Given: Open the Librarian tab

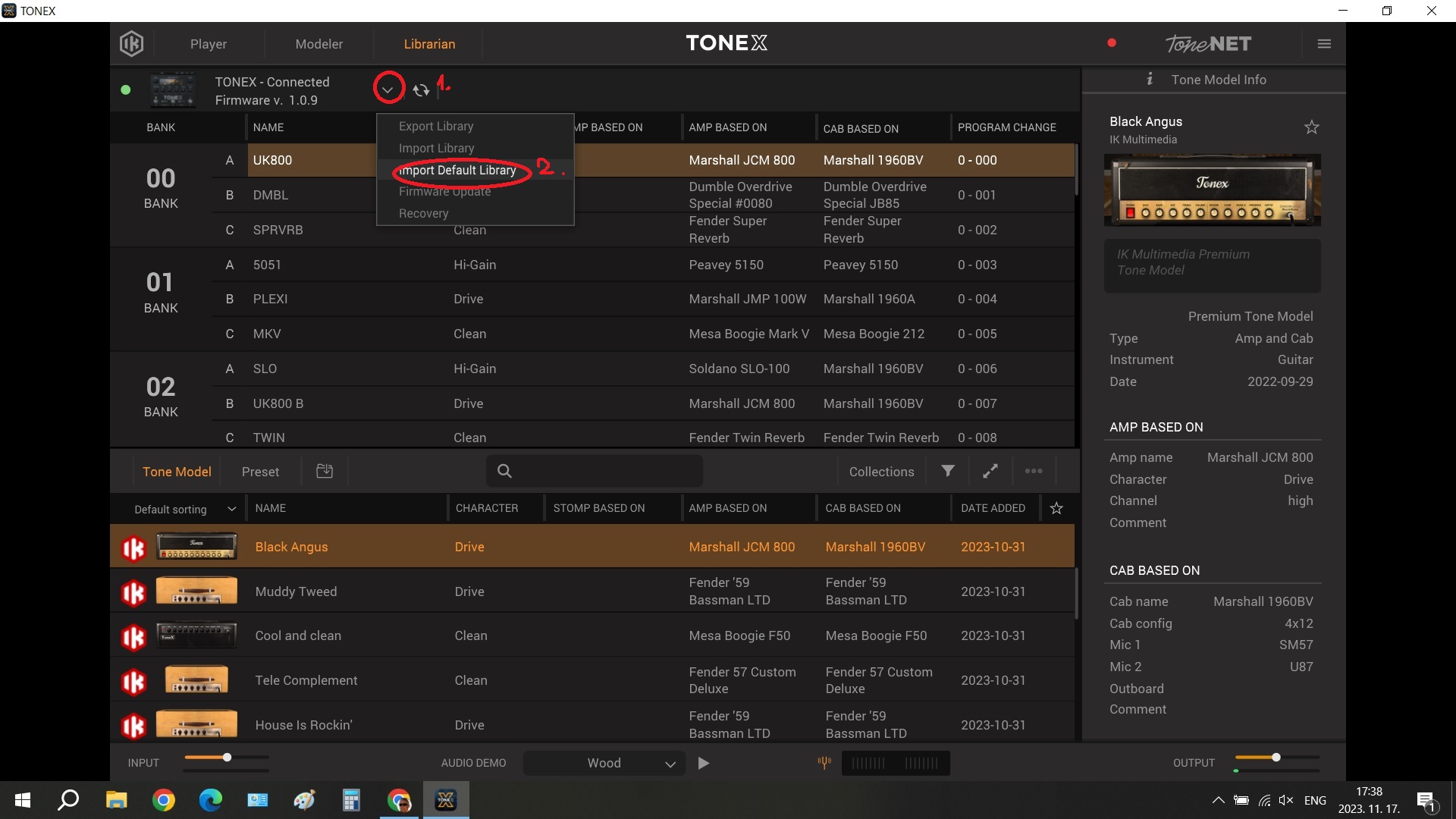Looking at the screenshot, I should click(x=429, y=44).
